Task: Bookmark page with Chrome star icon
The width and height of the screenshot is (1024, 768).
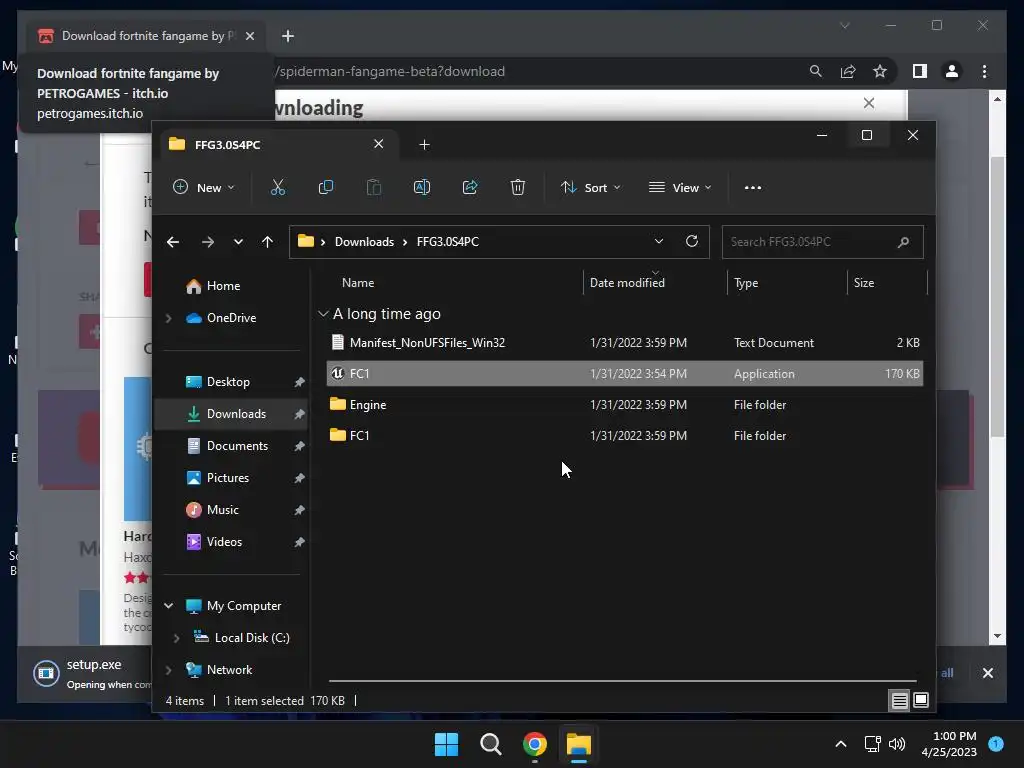Action: point(880,71)
